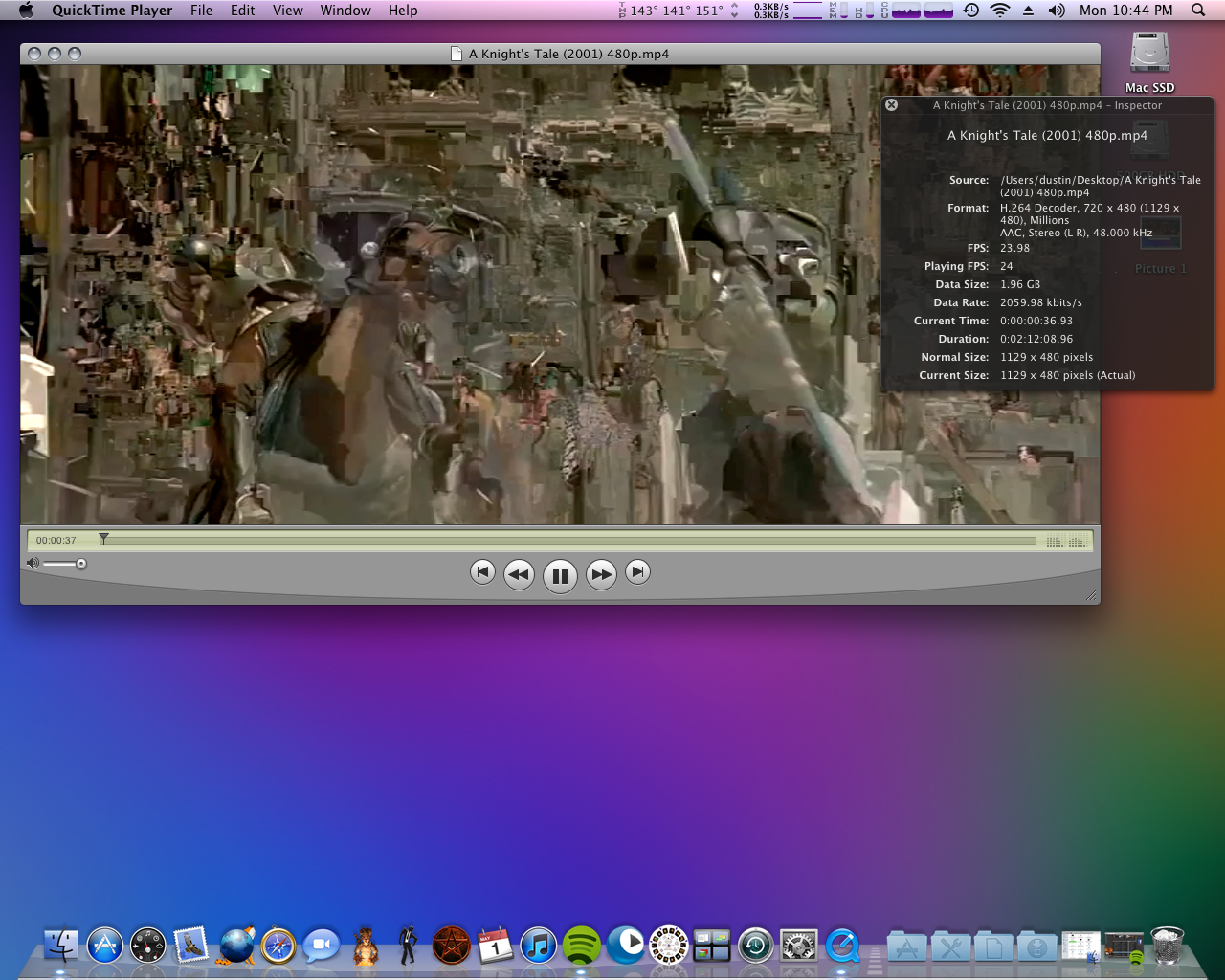Viewport: 1225px width, 980px height.
Task: Launch iTunes from the Dock
Action: click(x=538, y=946)
